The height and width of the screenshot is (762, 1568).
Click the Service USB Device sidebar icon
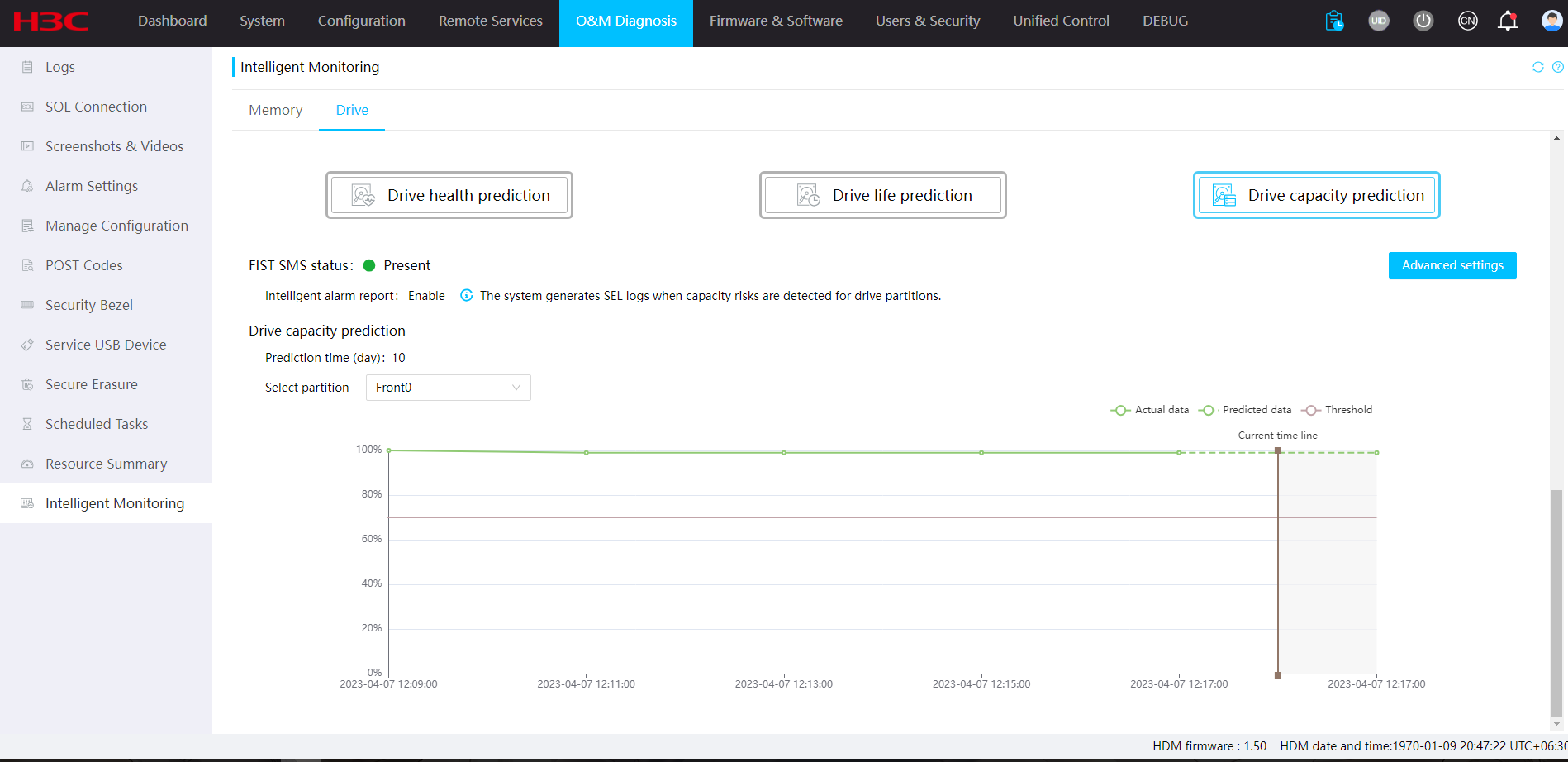(x=27, y=345)
